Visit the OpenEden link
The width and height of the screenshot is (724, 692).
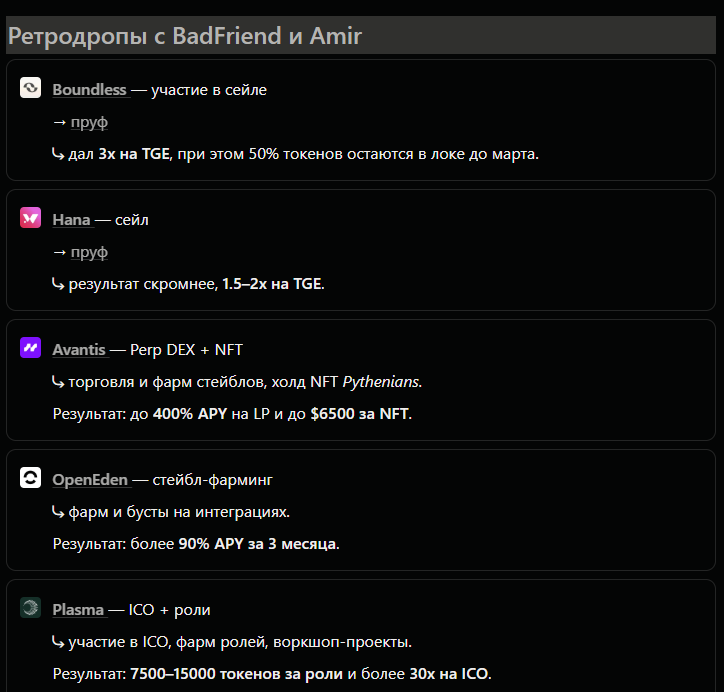click(x=89, y=480)
